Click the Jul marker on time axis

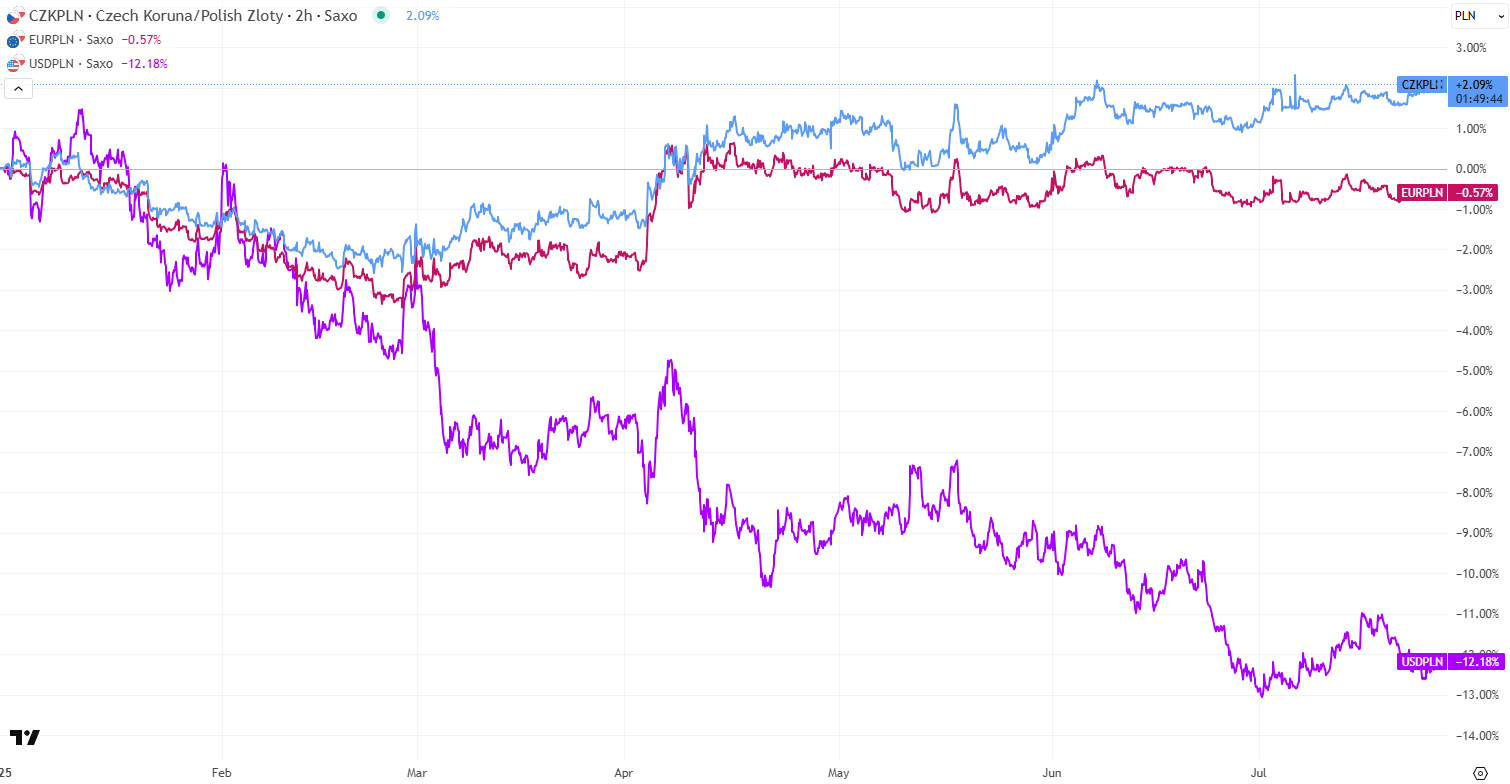point(1259,772)
